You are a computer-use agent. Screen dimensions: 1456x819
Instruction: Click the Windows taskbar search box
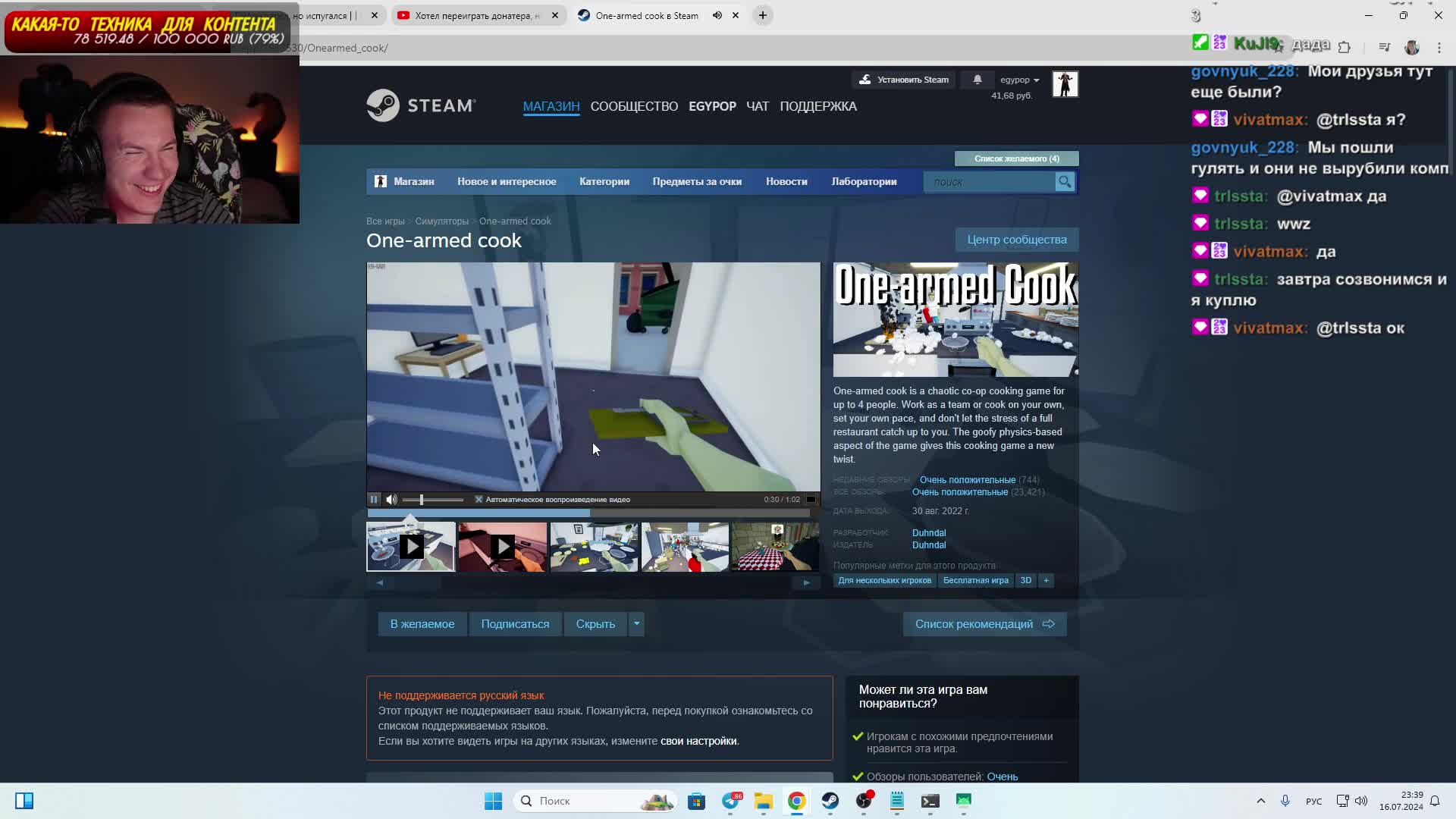point(594,801)
